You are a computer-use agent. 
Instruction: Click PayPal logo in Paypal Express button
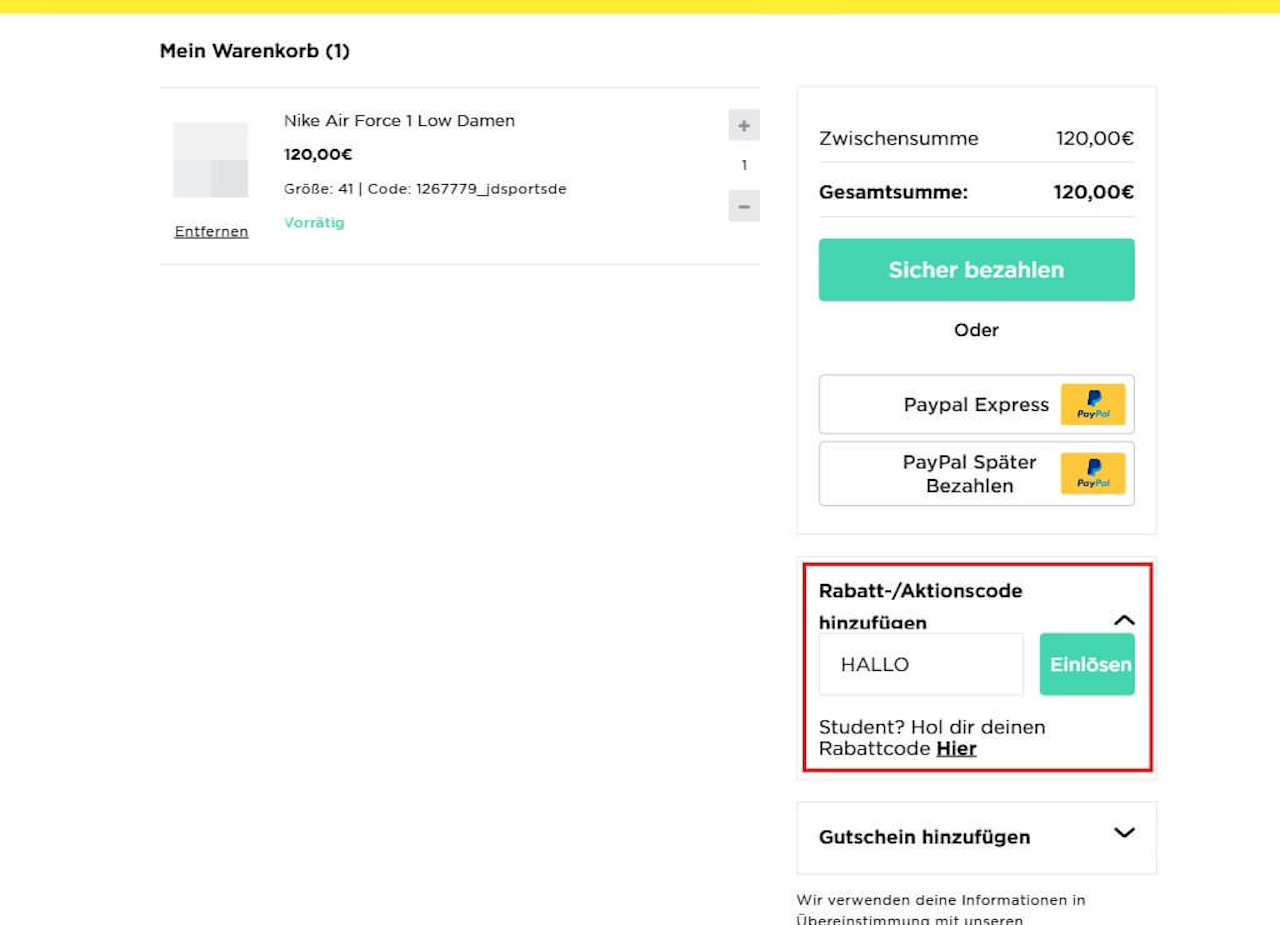(1093, 405)
